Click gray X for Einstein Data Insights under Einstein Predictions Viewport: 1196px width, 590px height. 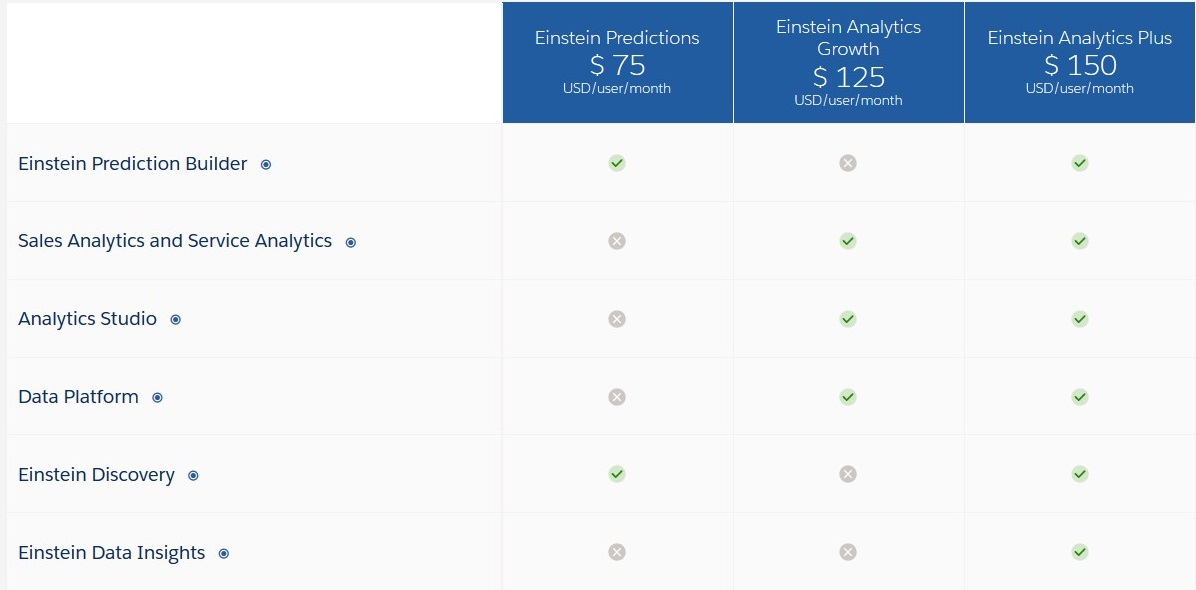(x=617, y=552)
